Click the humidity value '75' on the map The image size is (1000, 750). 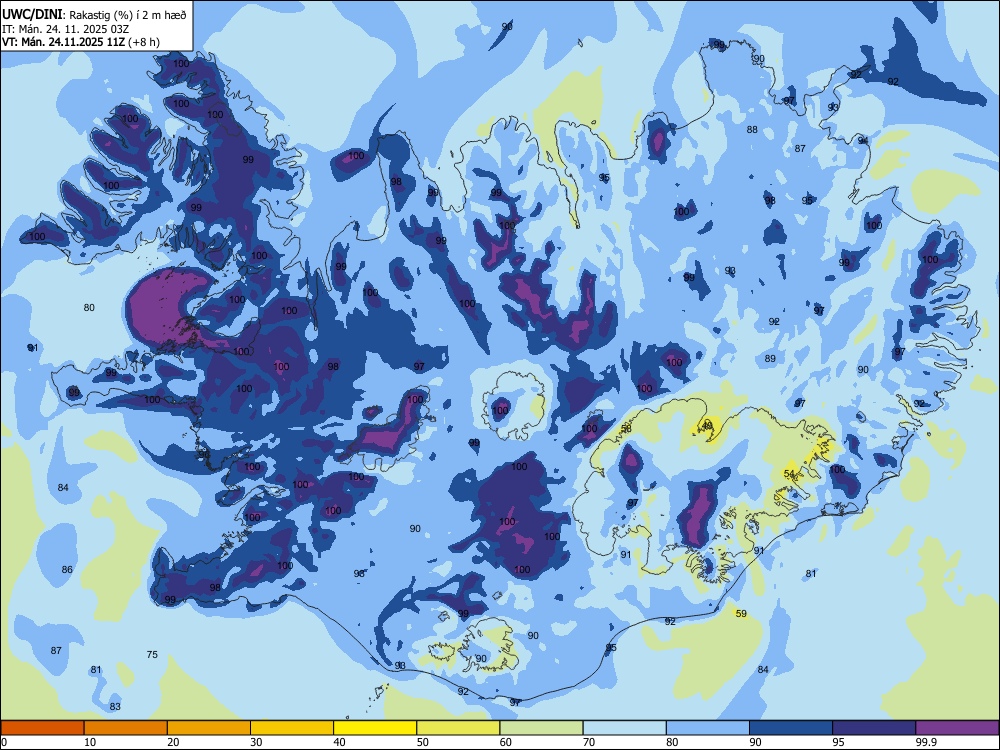pyautogui.click(x=152, y=654)
